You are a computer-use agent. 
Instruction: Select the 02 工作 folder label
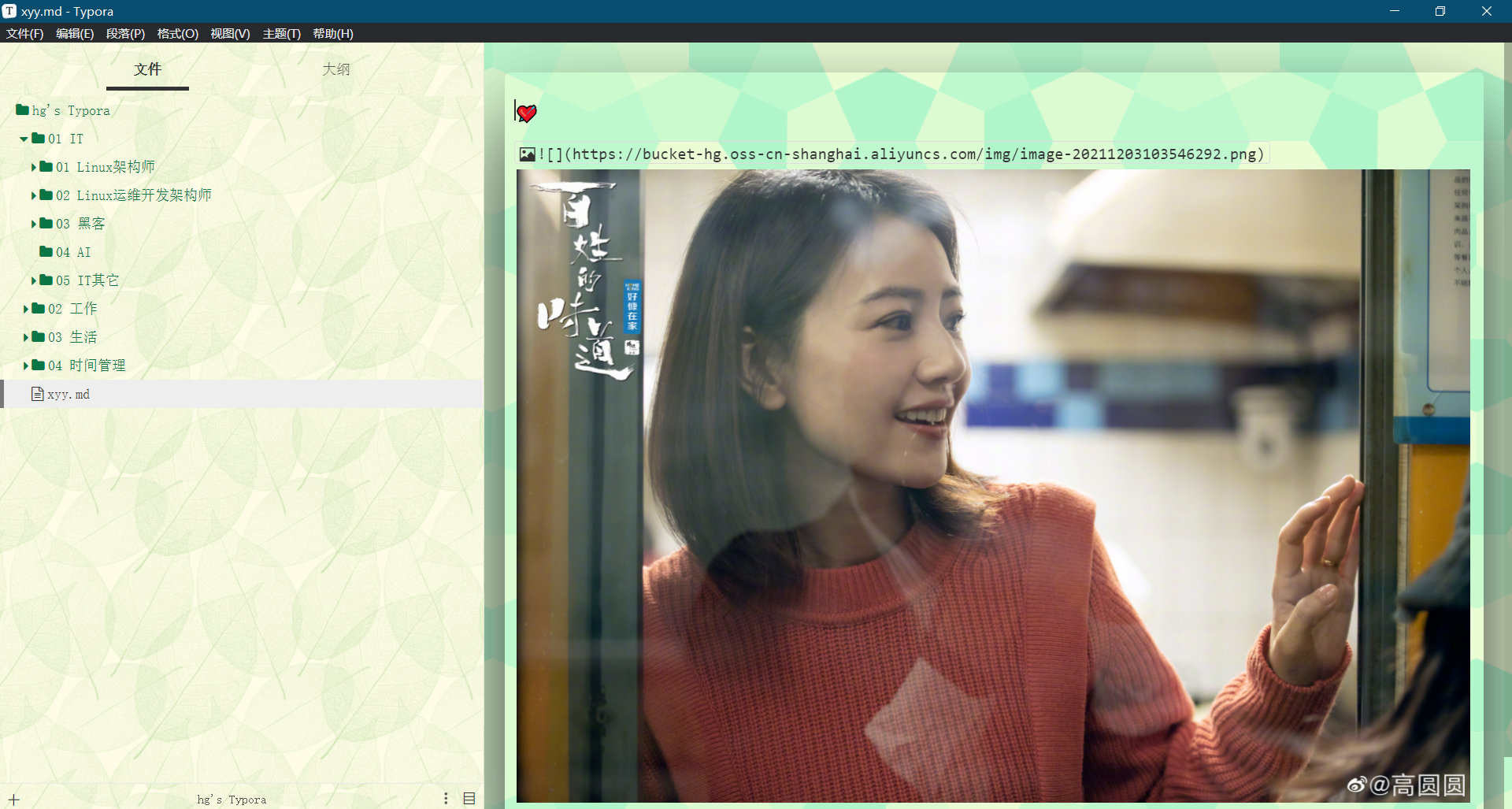(x=72, y=309)
